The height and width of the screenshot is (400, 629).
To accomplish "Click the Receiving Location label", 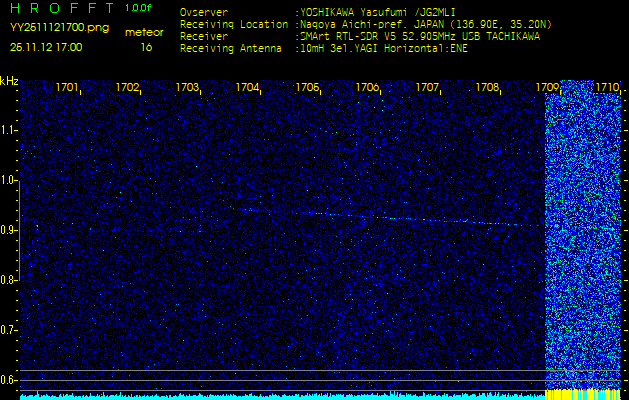I will point(236,23).
